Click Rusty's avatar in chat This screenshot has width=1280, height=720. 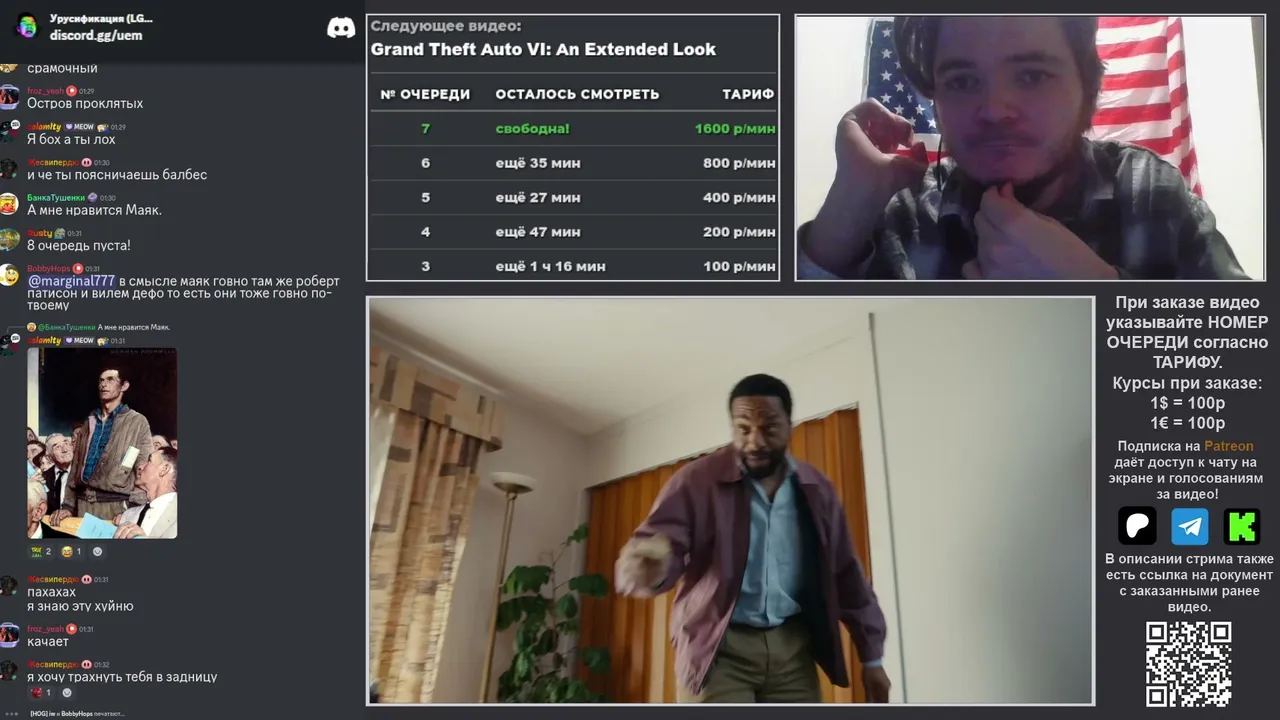9,239
